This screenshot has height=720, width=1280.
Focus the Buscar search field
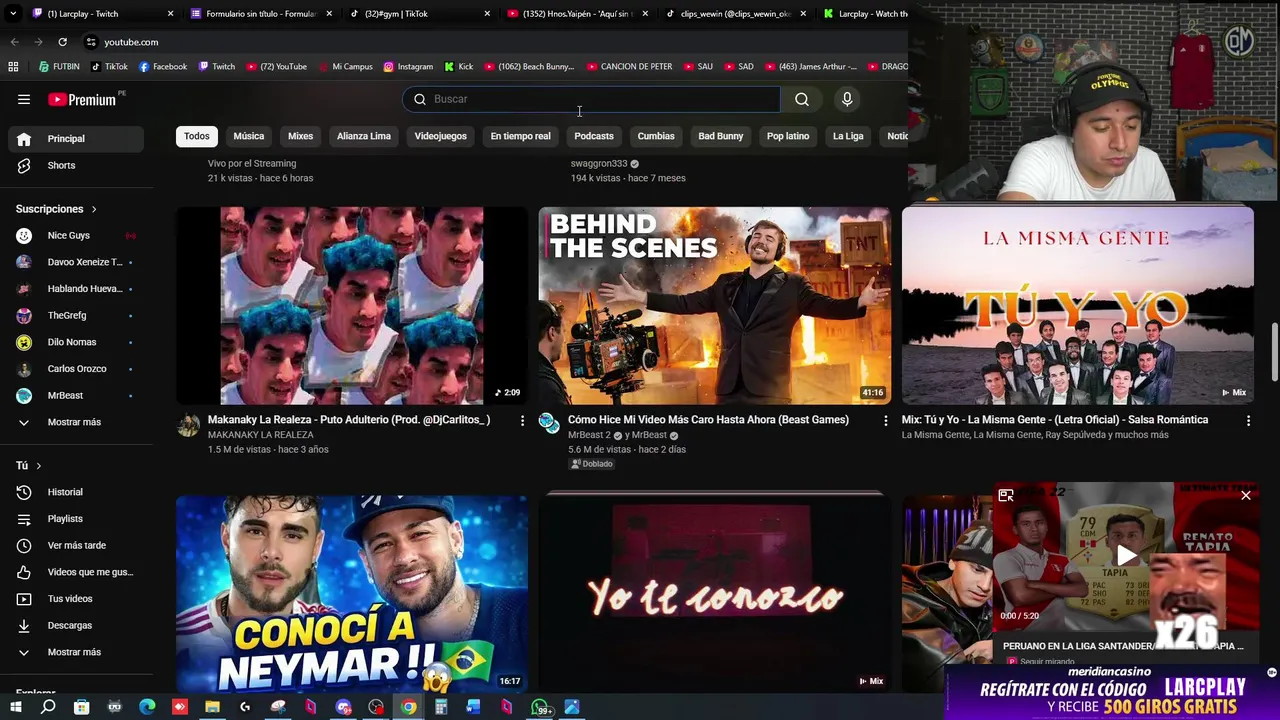(x=591, y=99)
